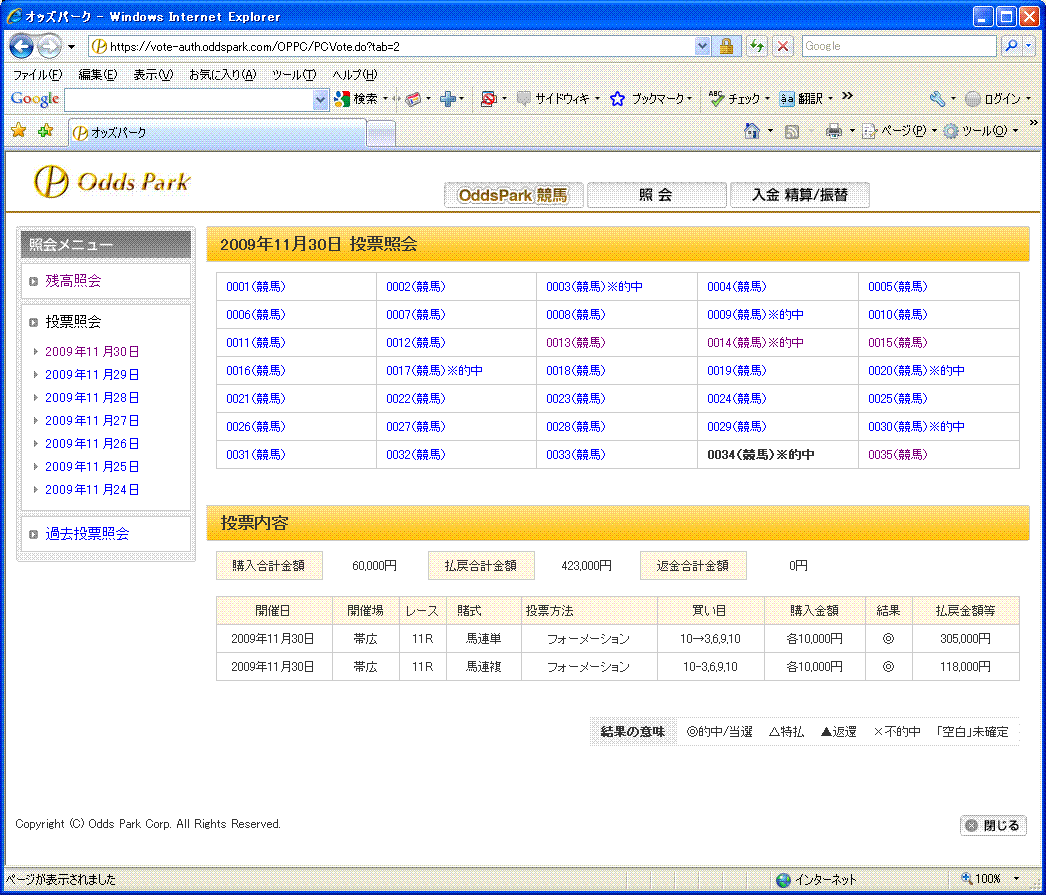Open a new blank browser tab
Screen dimensions: 1046x895
tap(381, 133)
